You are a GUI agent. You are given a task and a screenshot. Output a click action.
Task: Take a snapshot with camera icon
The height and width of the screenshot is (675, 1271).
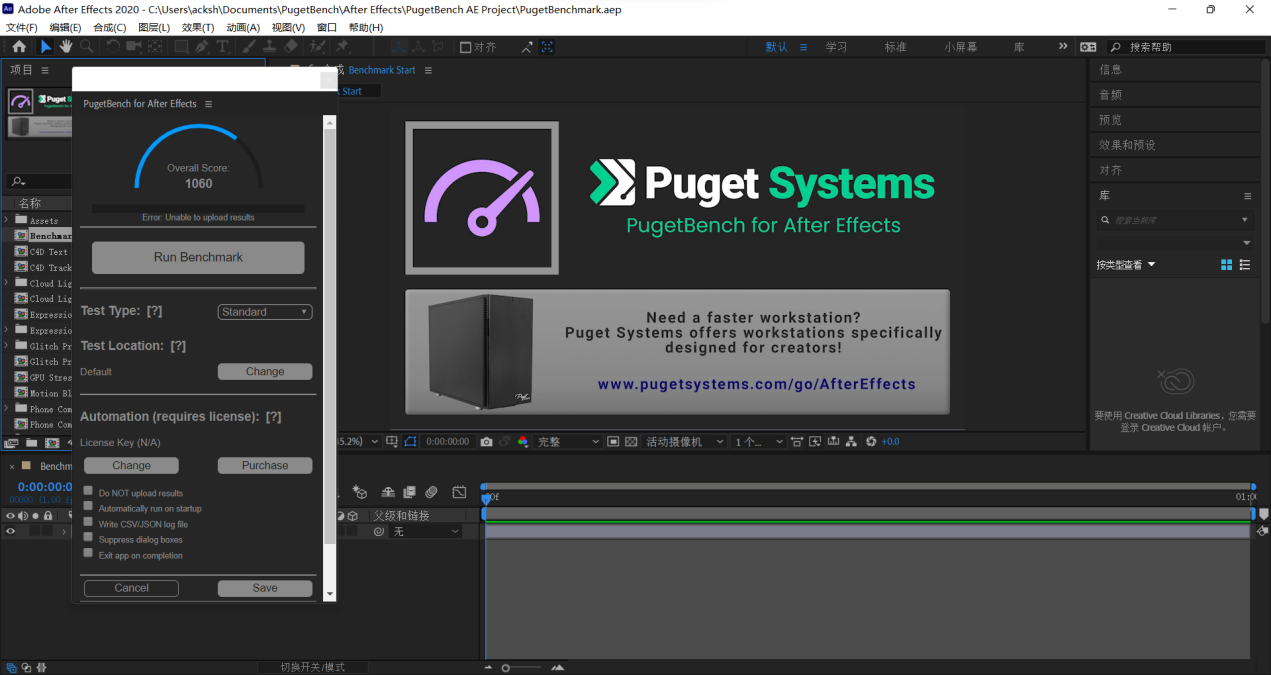[486, 441]
